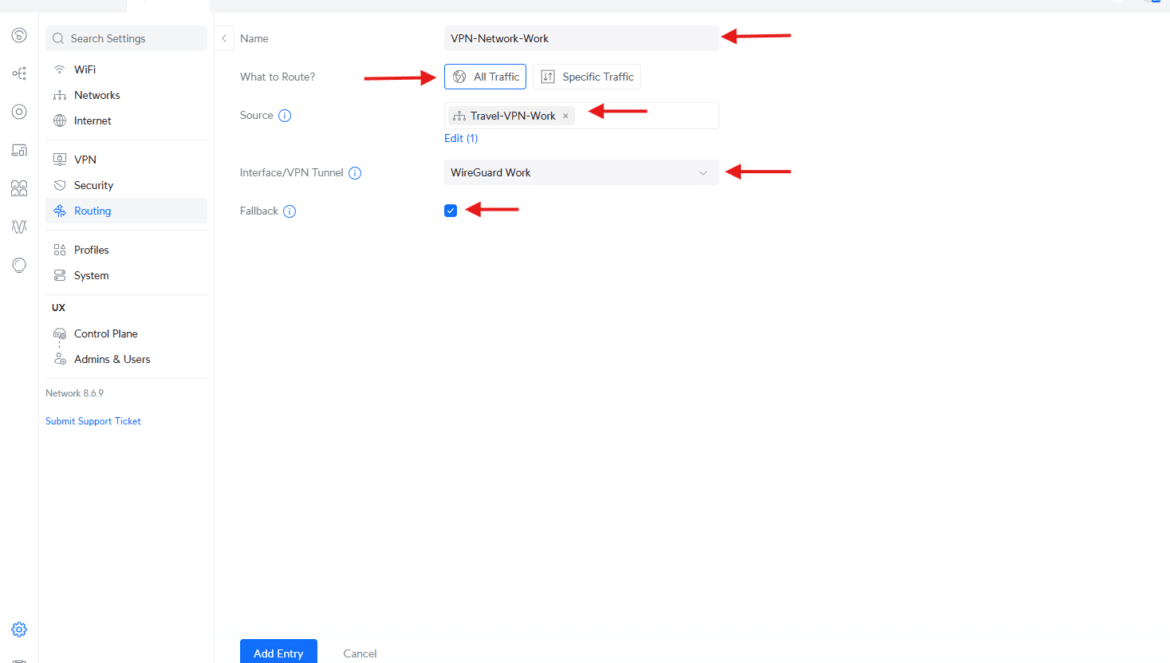Click the Name field VPN-Network-Work
1170x663 pixels.
coord(581,38)
